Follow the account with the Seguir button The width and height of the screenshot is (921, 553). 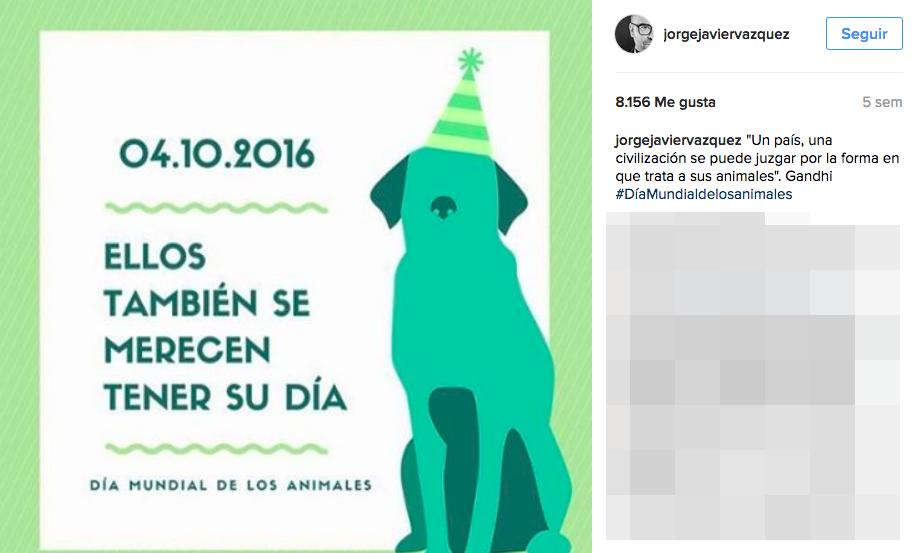[864, 33]
